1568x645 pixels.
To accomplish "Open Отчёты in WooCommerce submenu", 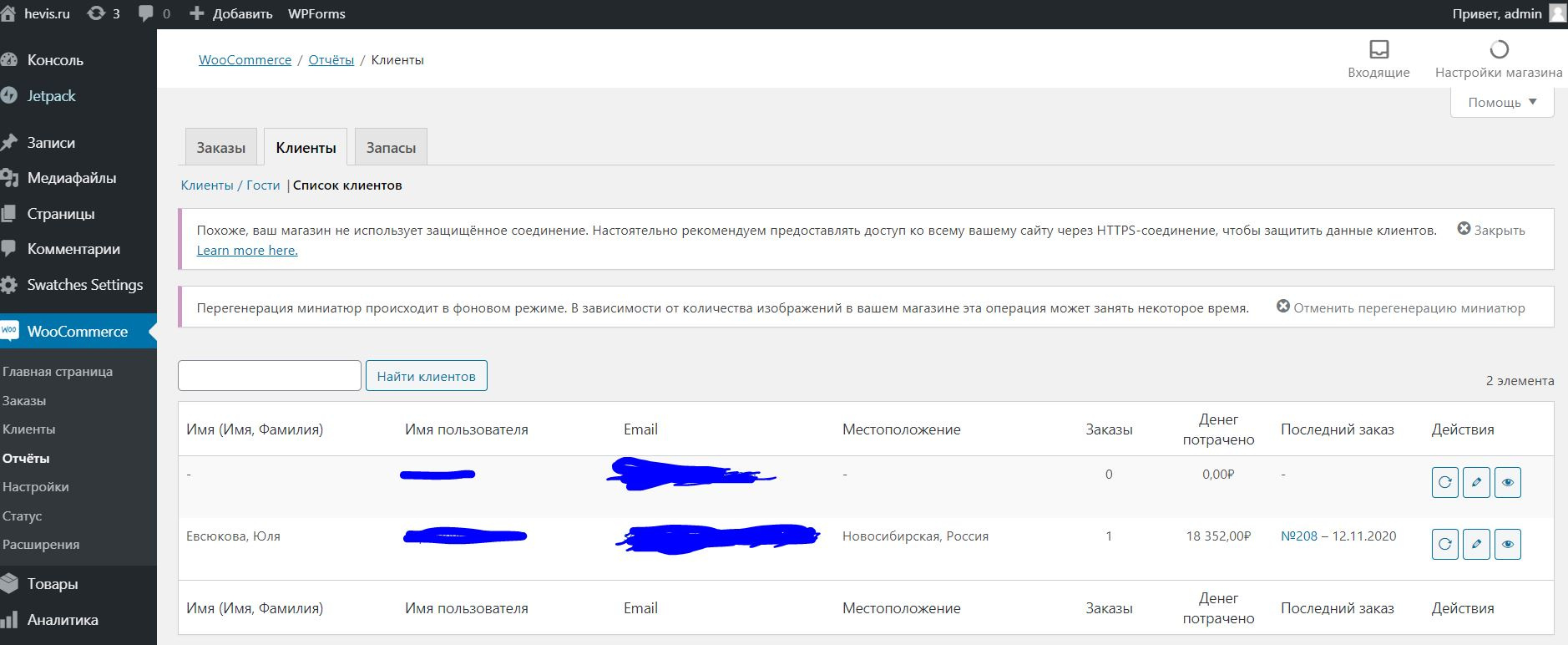I will coord(26,459).
